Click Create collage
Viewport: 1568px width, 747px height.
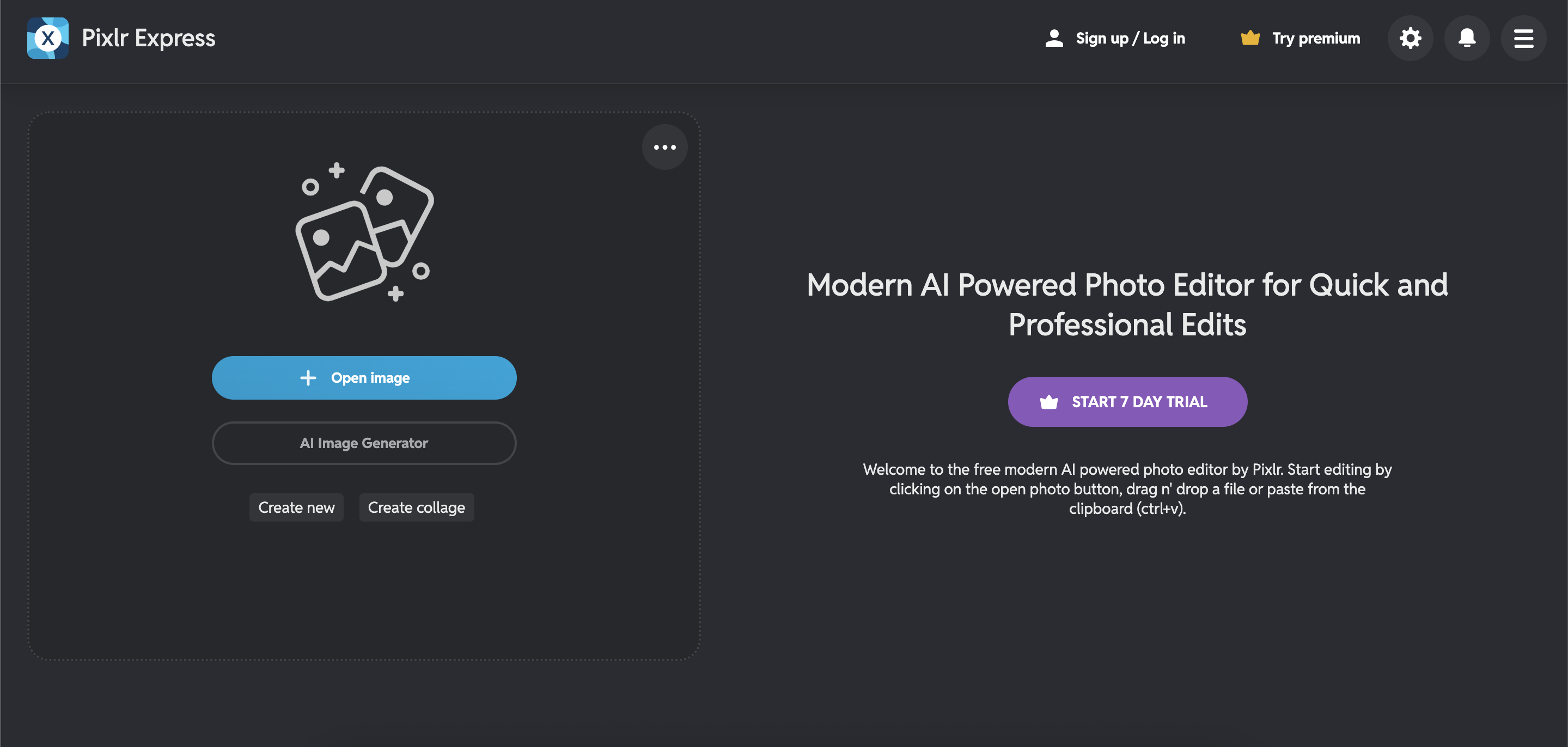[416, 507]
